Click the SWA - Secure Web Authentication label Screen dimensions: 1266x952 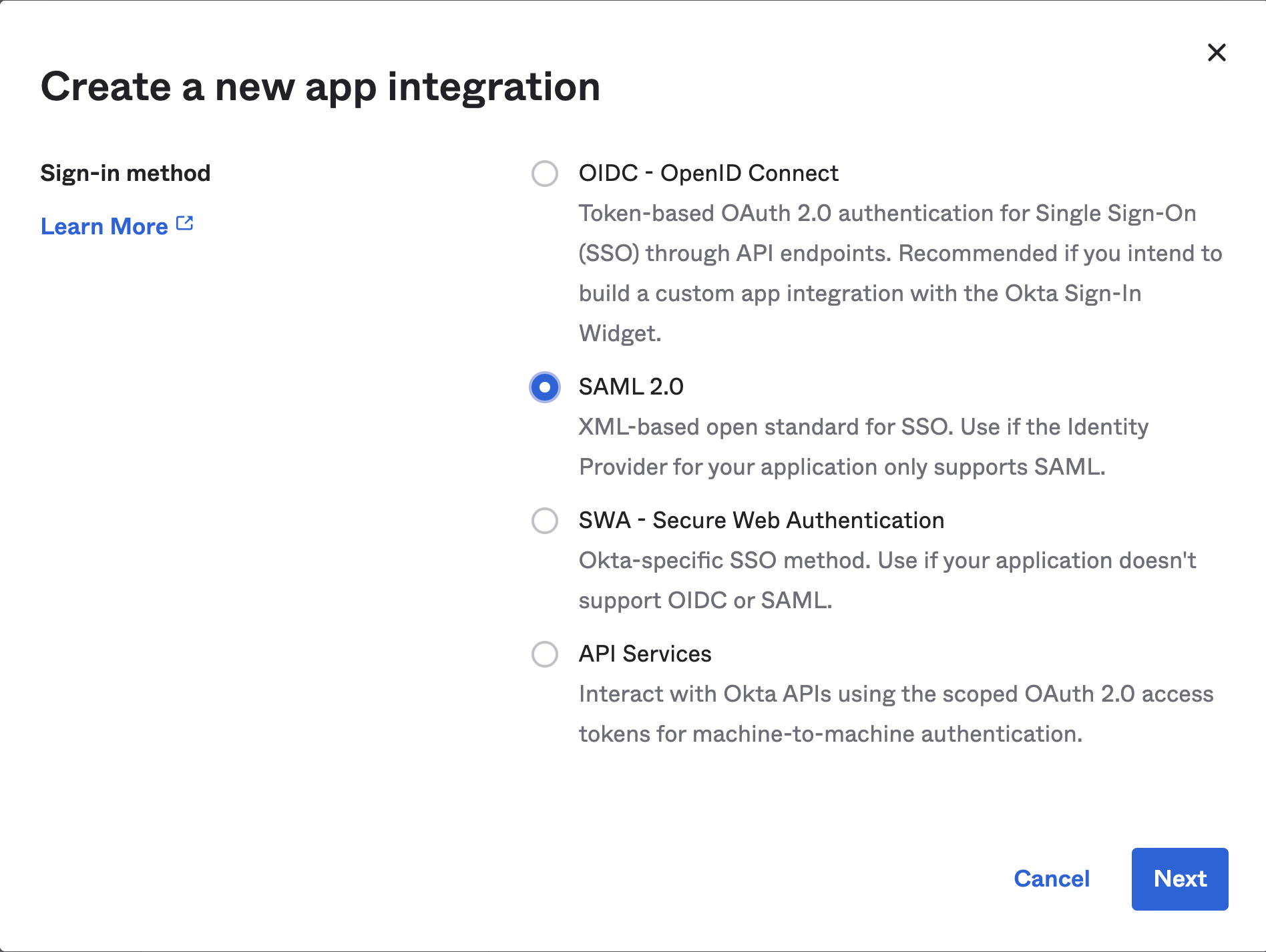(x=761, y=521)
